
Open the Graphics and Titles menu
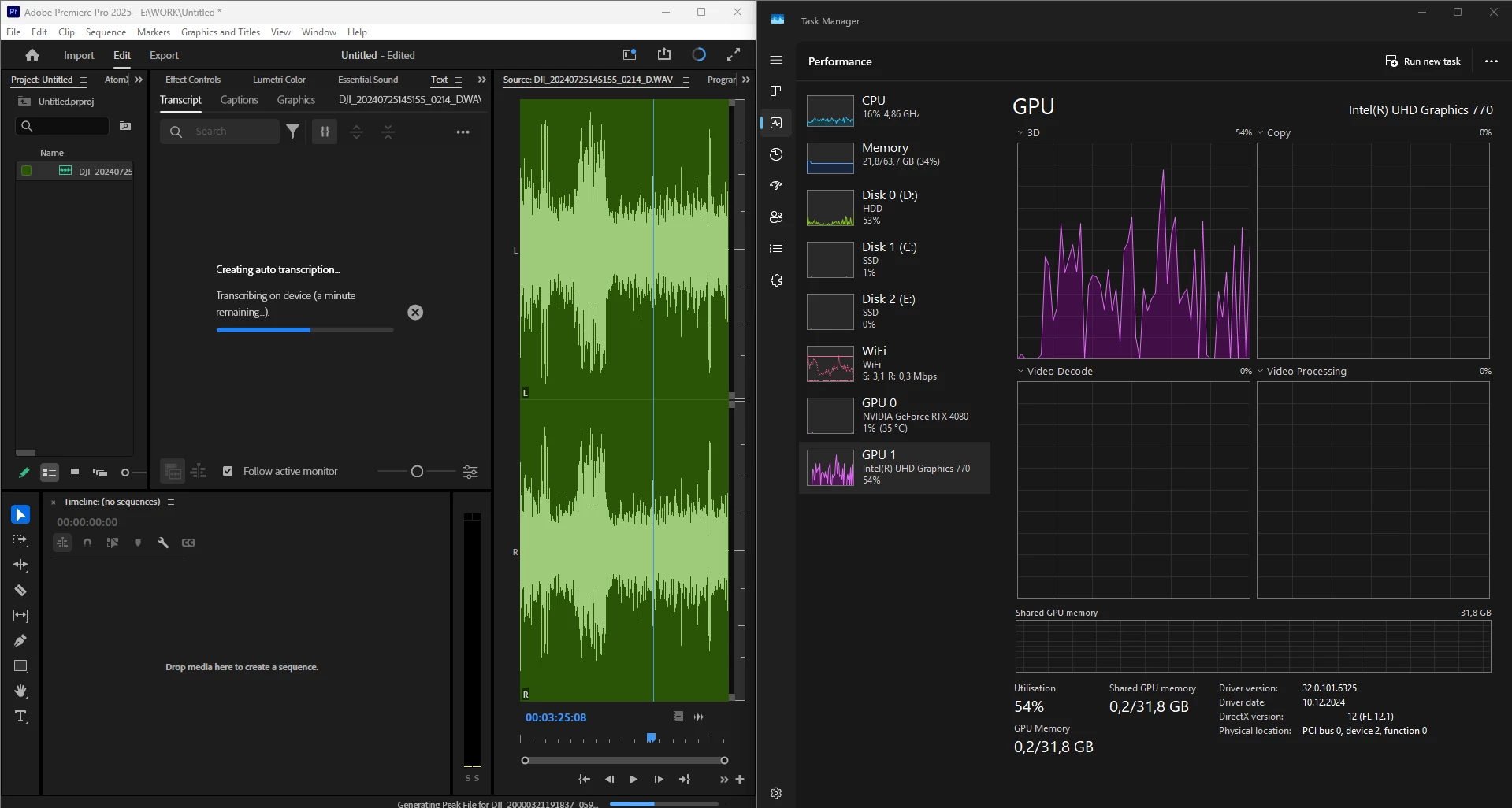(x=221, y=32)
